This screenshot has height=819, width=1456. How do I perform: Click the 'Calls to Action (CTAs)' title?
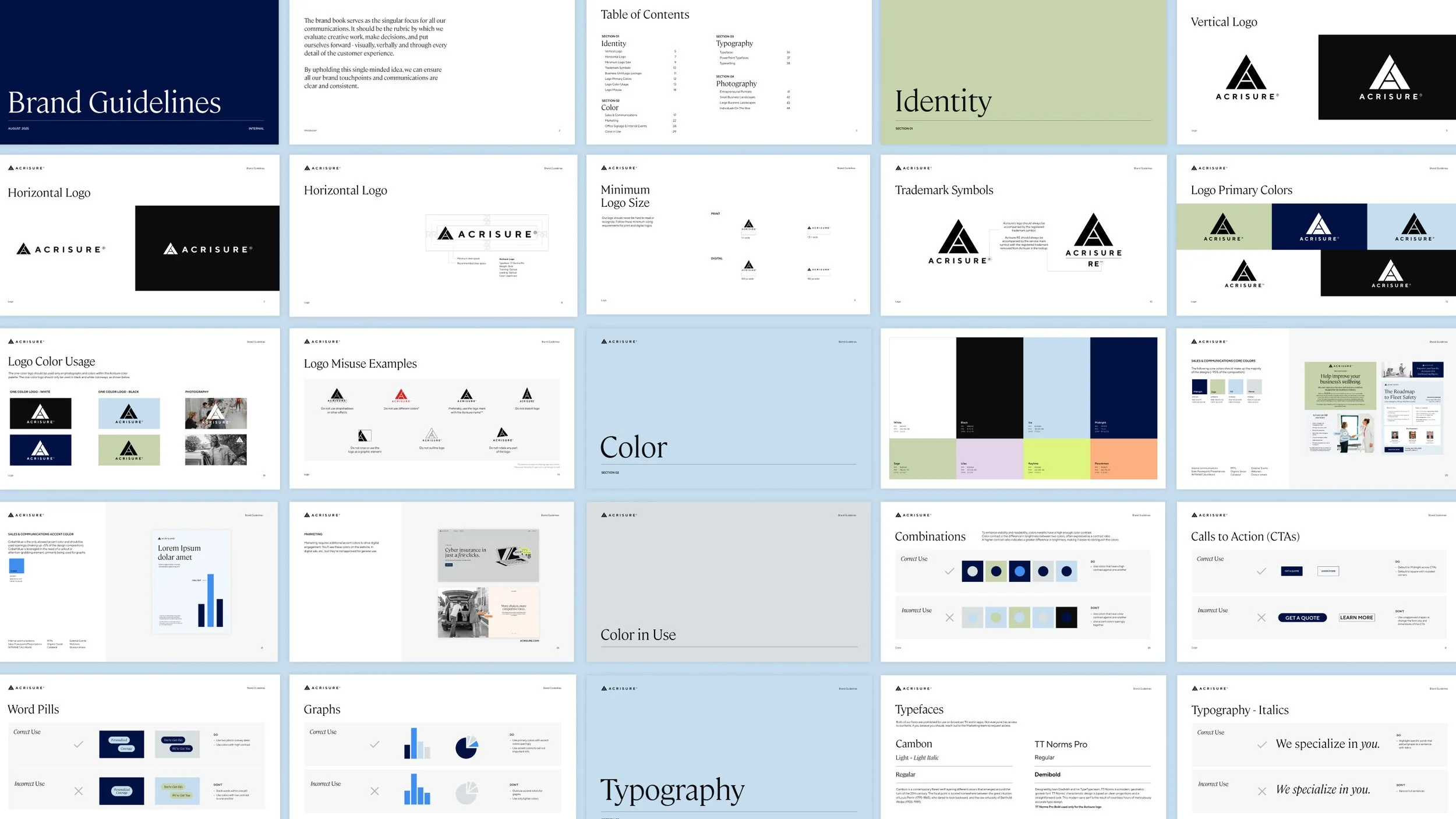1245,536
